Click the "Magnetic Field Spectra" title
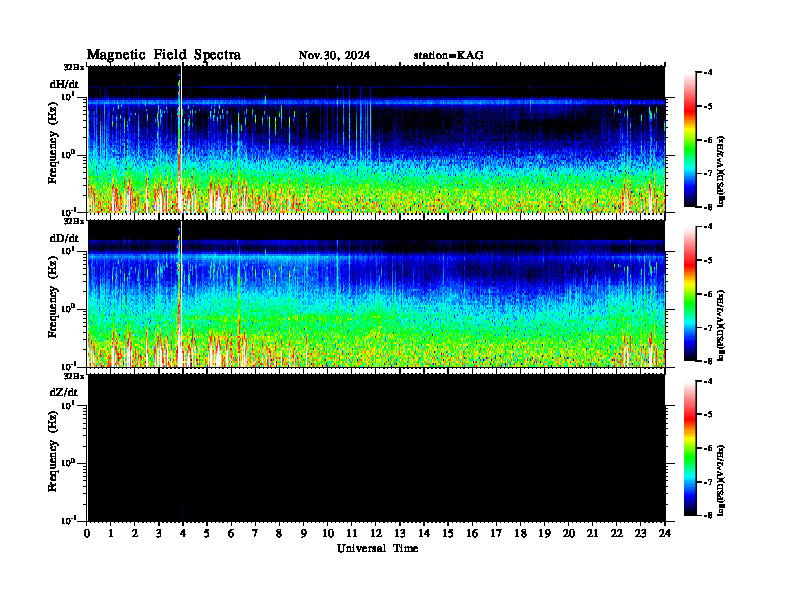The width and height of the screenshot is (792, 612). pyautogui.click(x=164, y=55)
